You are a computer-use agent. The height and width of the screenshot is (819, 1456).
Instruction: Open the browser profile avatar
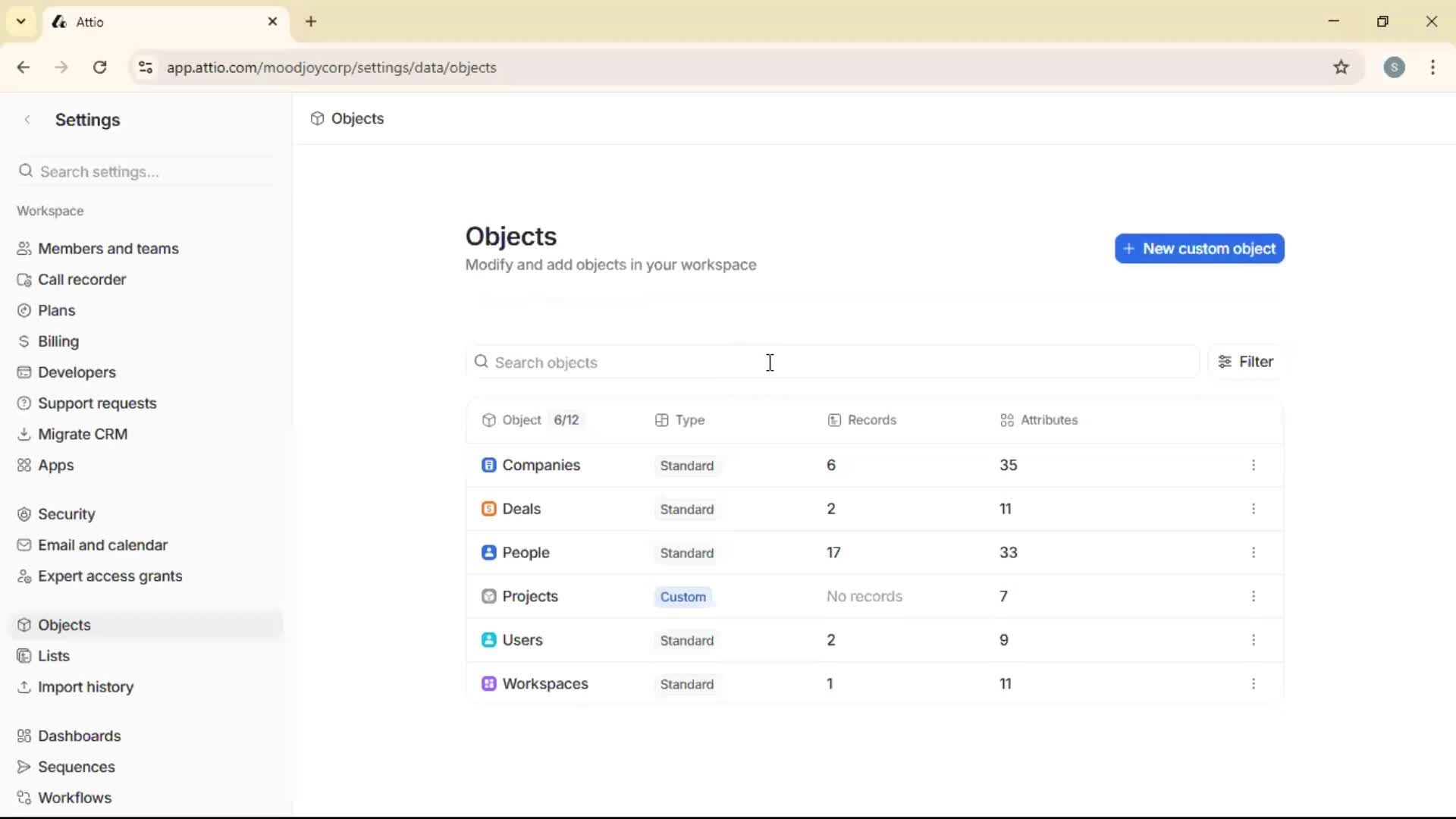tap(1395, 67)
